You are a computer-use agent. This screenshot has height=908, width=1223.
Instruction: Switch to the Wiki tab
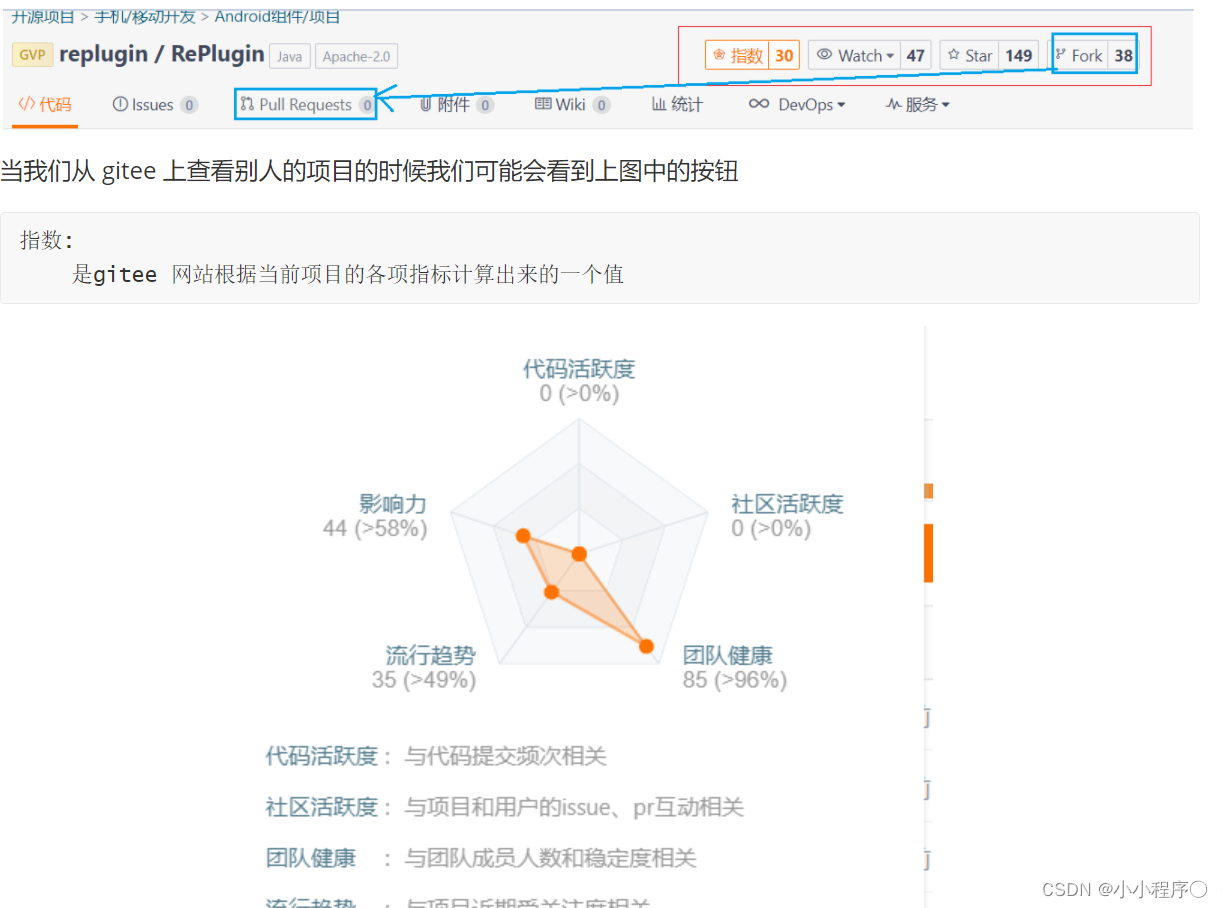click(573, 105)
